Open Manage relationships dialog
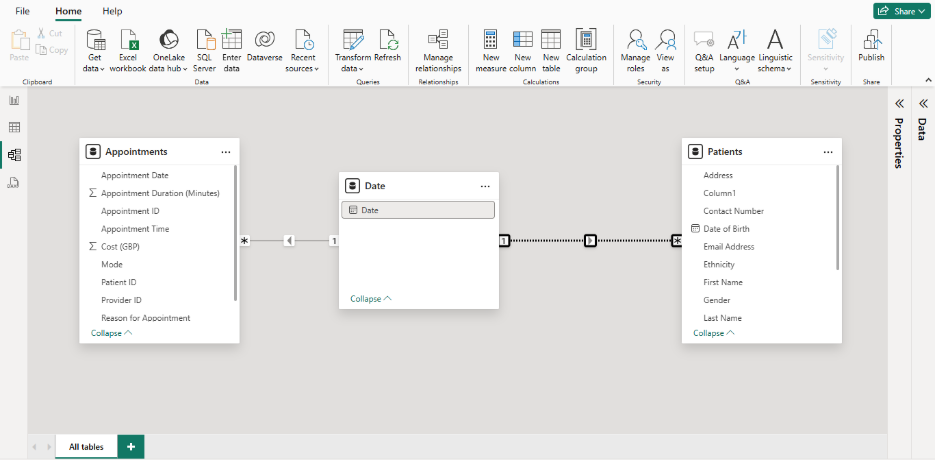This screenshot has height=460, width=936. click(x=438, y=51)
